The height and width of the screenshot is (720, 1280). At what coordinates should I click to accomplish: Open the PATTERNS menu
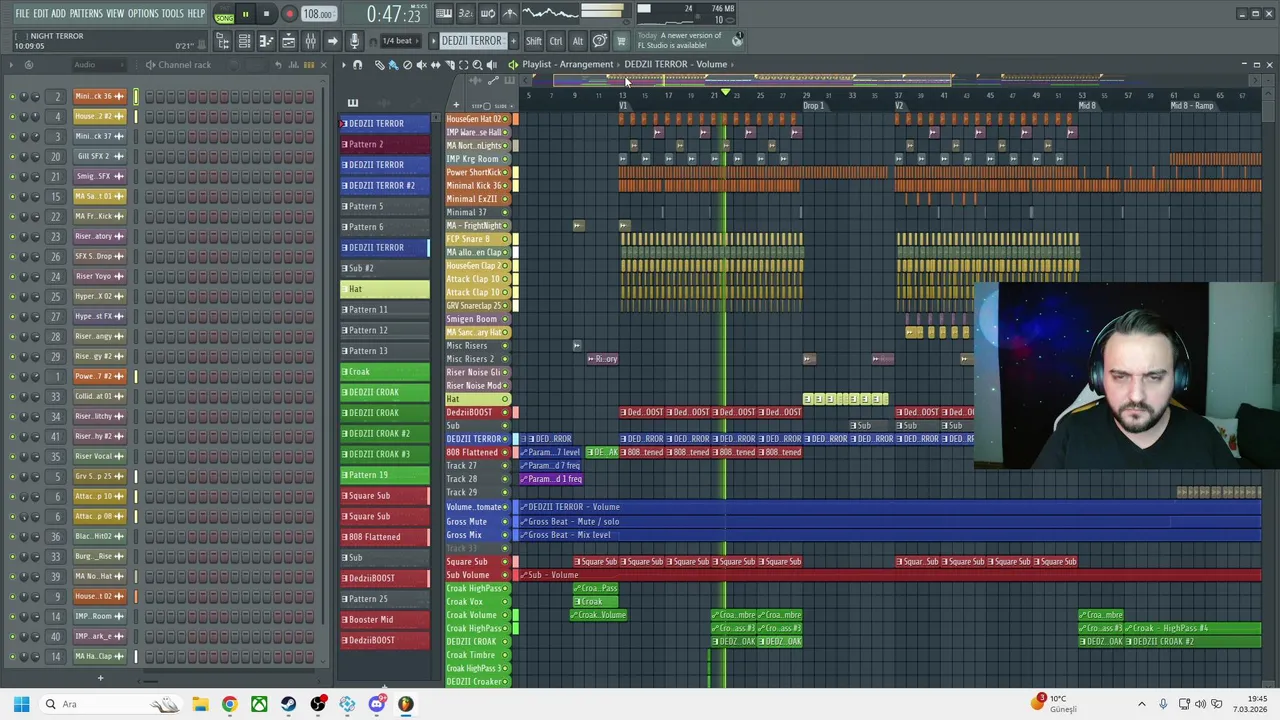click(86, 14)
